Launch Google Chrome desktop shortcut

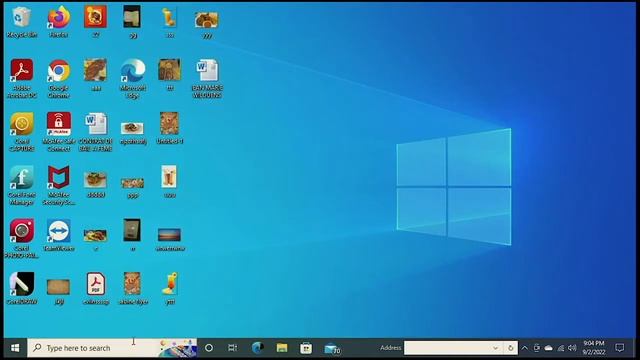click(58, 78)
